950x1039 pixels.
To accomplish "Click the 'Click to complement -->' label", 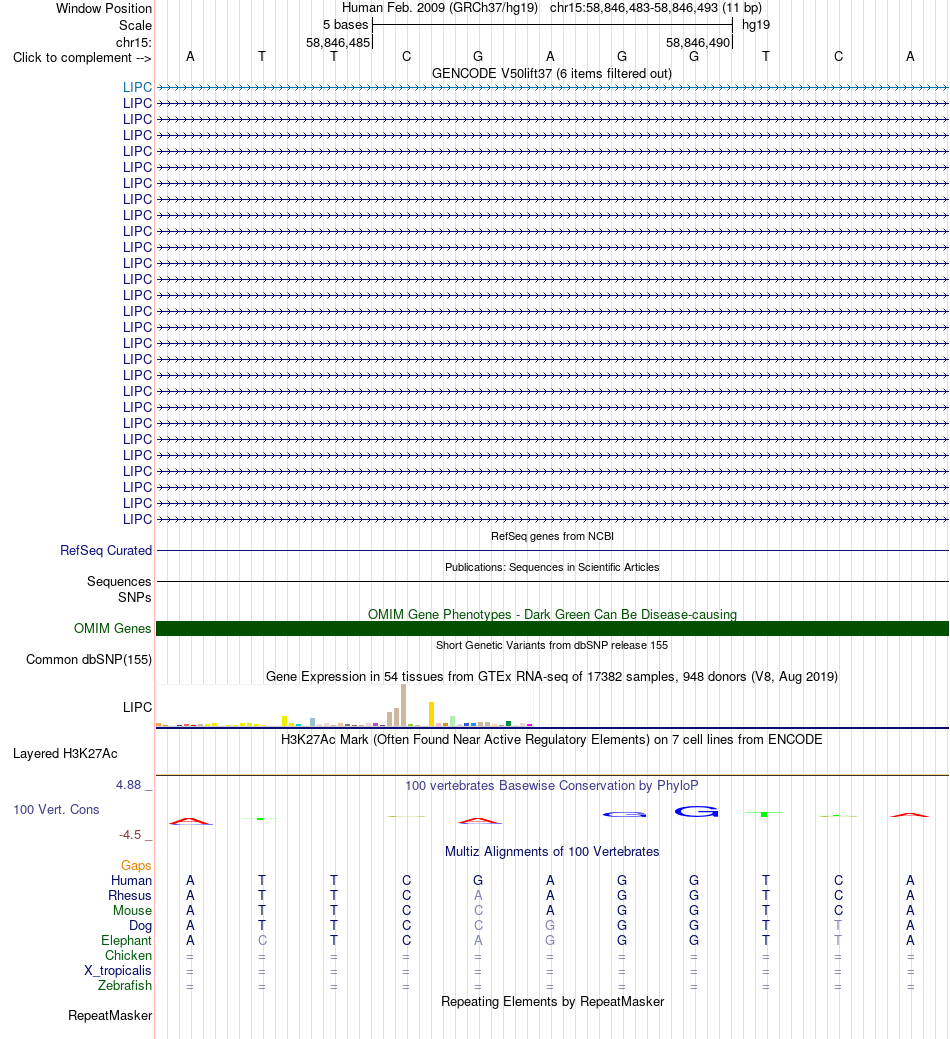I will (x=82, y=58).
